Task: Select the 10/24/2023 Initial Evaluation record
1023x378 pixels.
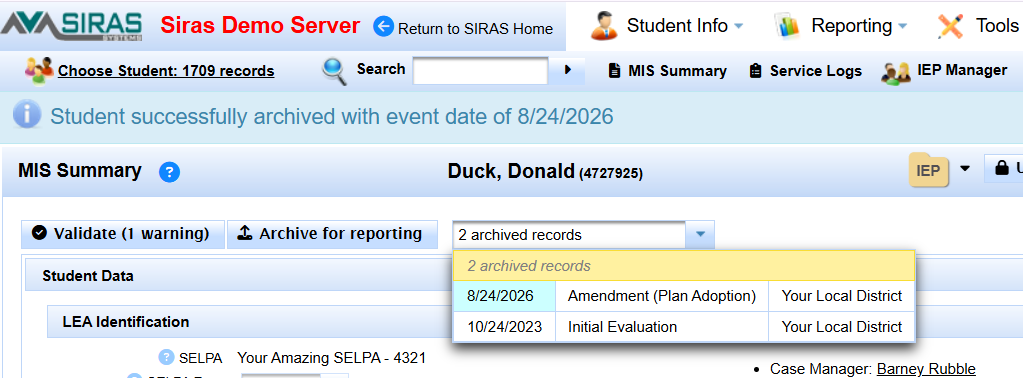Action: 684,326
